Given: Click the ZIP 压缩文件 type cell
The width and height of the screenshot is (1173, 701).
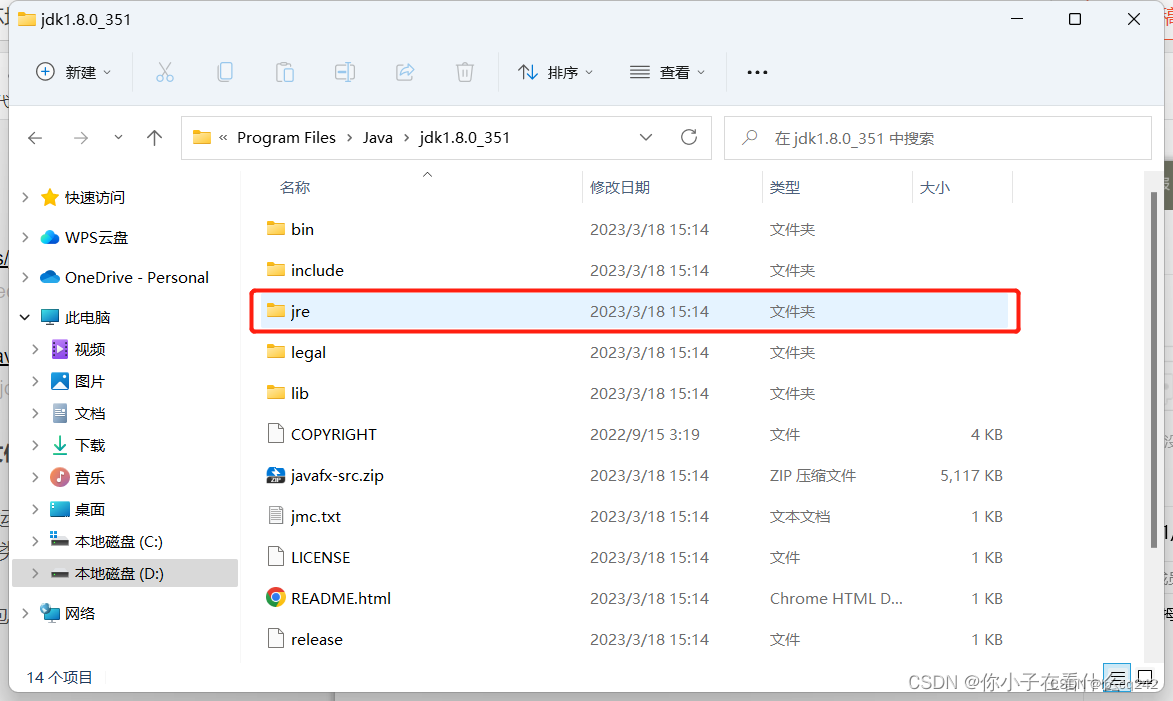Looking at the screenshot, I should tap(812, 475).
